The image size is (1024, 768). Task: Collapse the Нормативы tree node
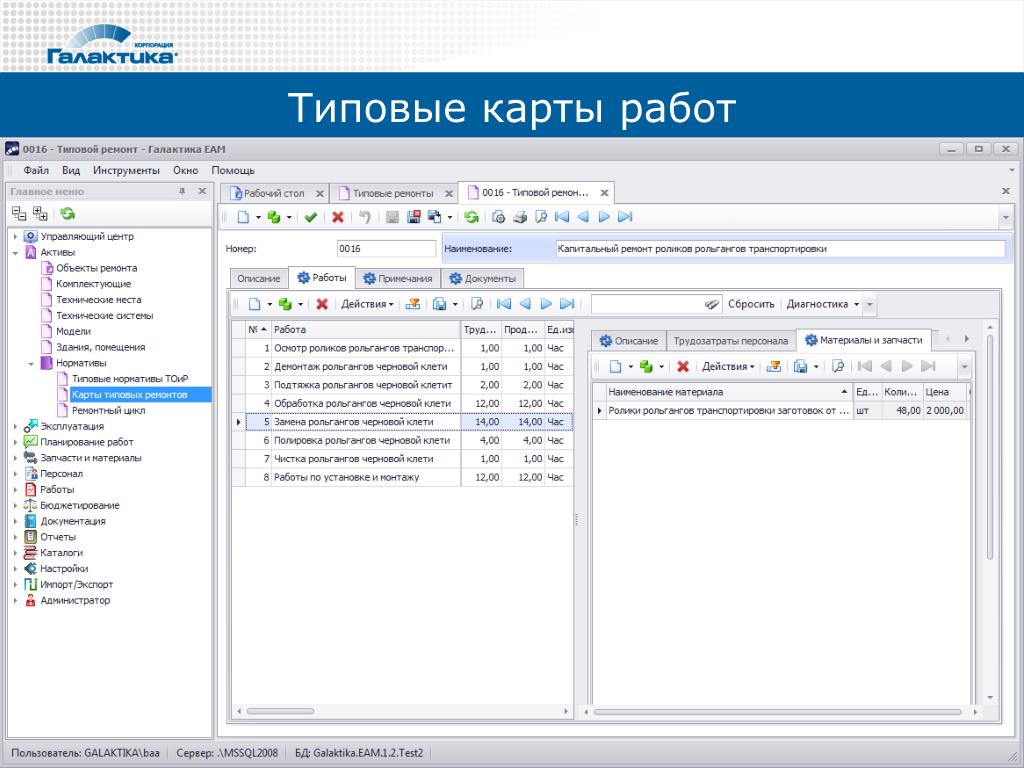[31, 363]
